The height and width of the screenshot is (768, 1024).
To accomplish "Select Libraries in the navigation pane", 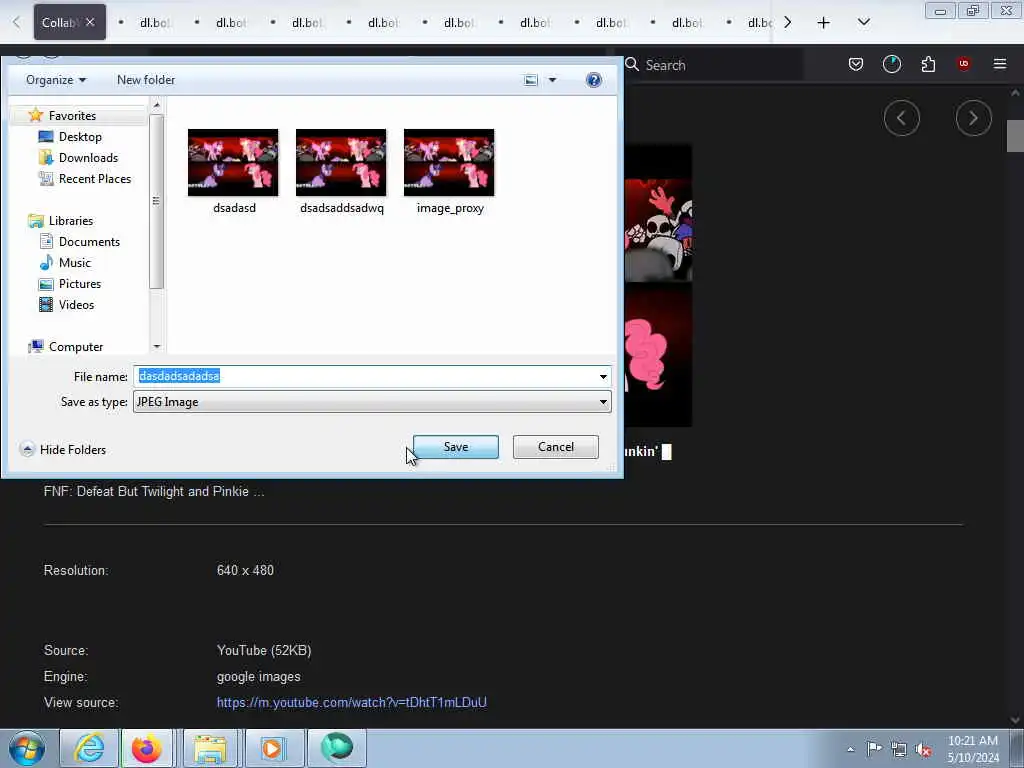I will (71, 221).
